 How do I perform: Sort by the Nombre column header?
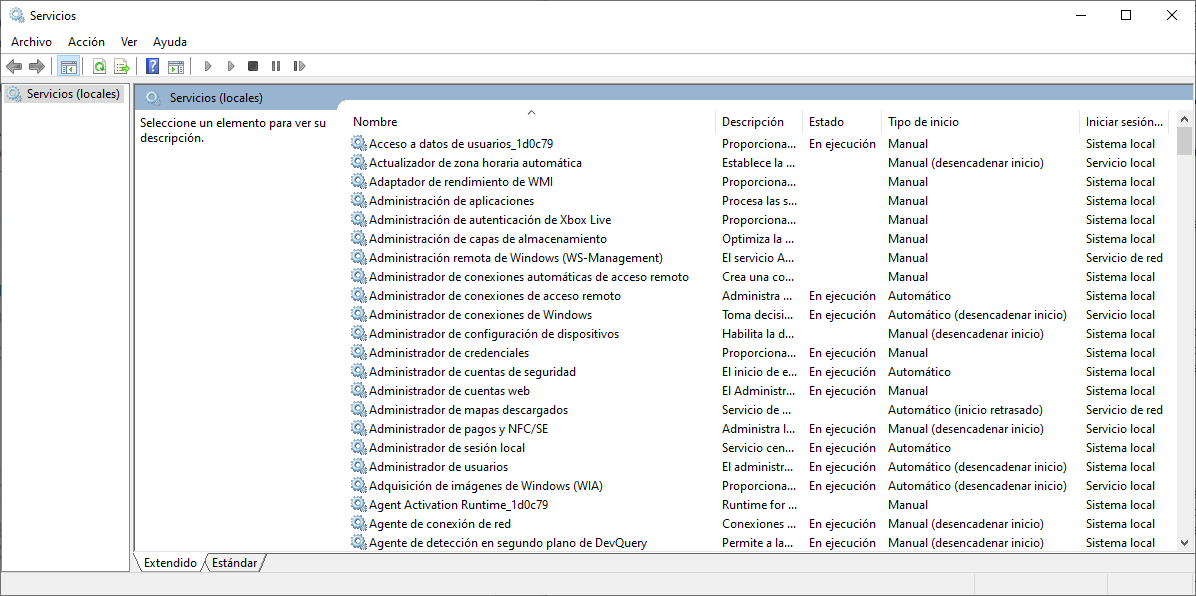[532, 121]
